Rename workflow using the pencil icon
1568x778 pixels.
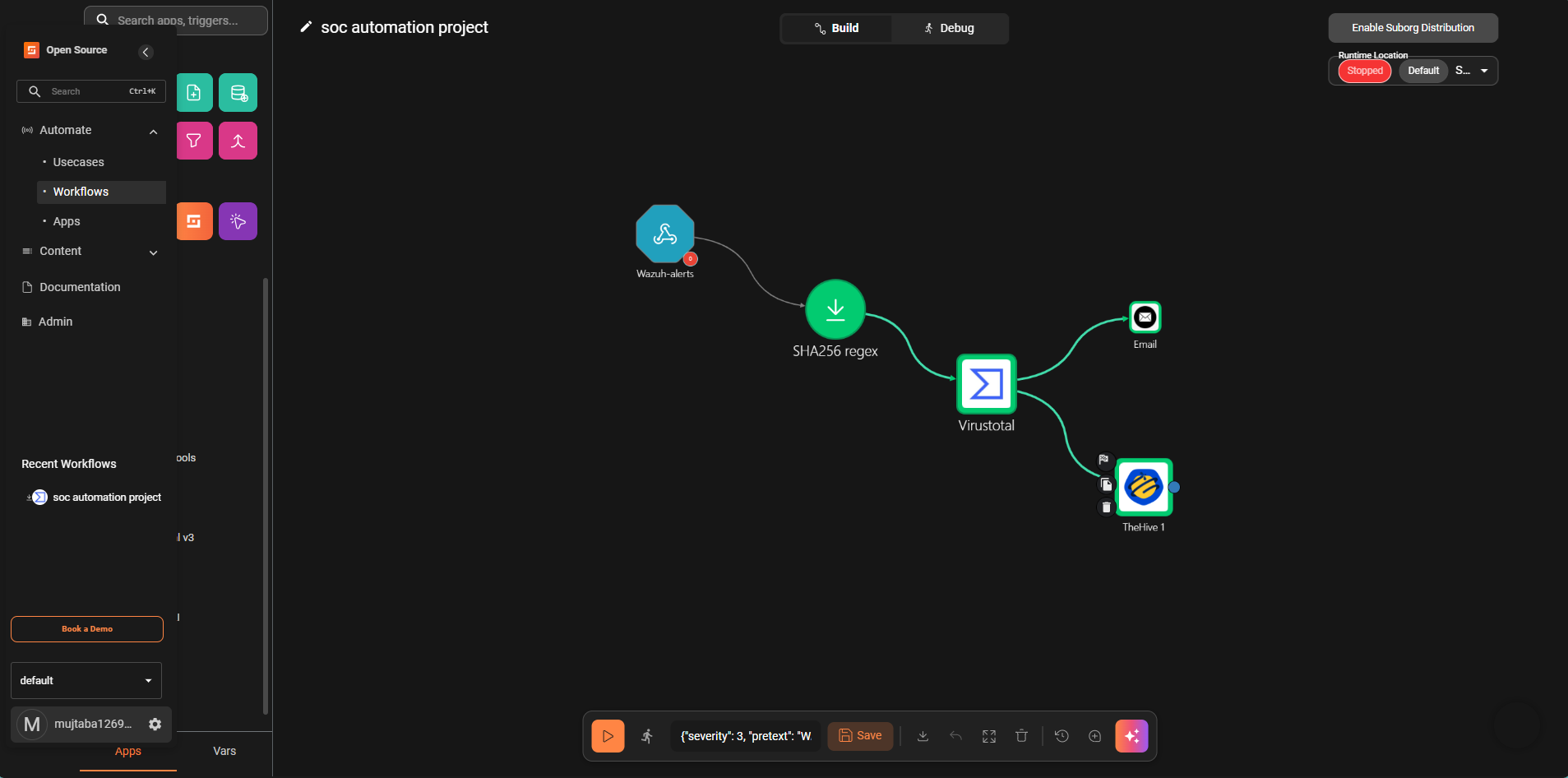coord(306,27)
